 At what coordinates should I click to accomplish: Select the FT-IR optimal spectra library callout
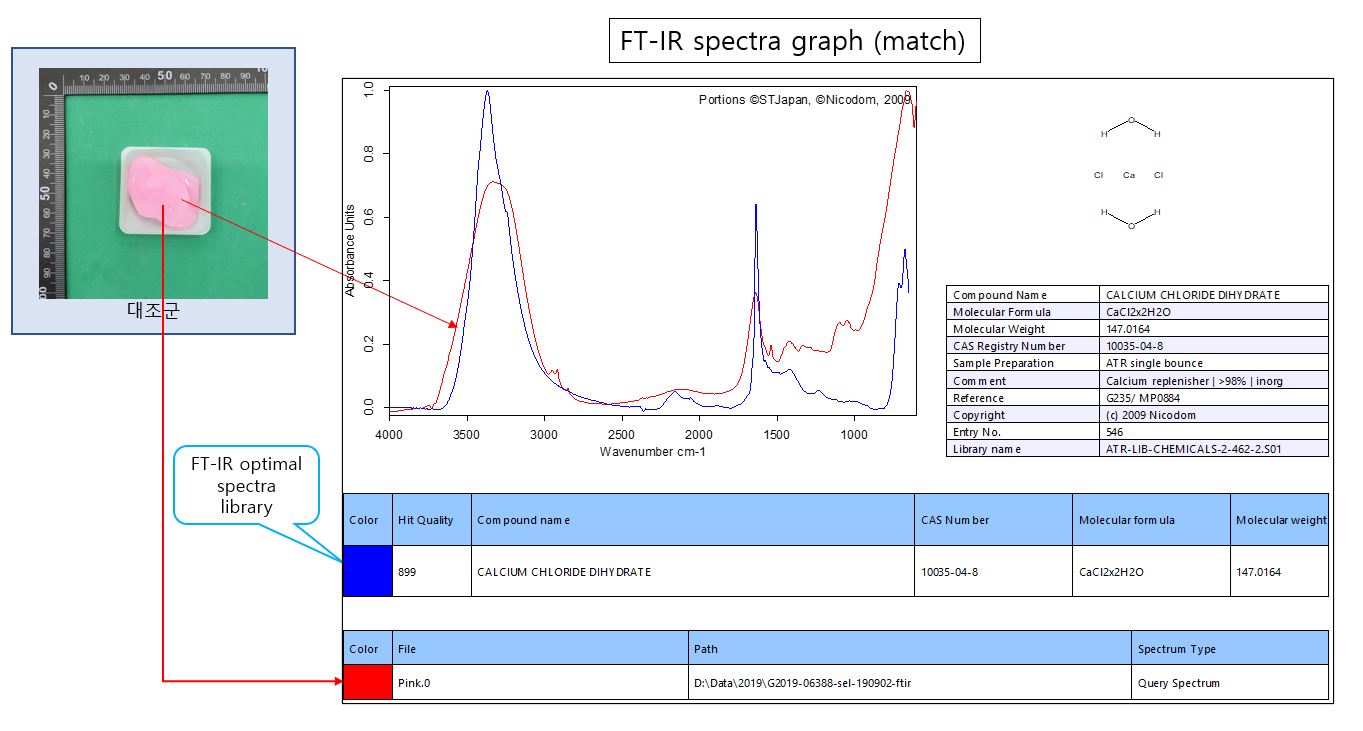(246, 486)
